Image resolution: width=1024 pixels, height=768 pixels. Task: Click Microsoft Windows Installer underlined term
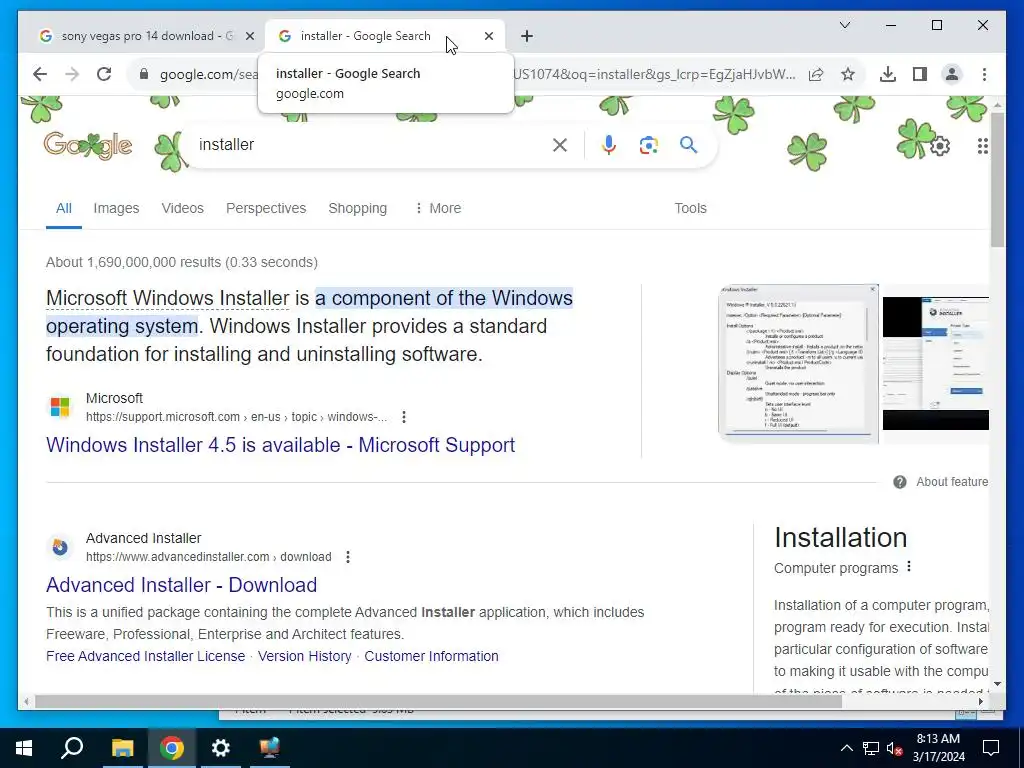[167, 298]
